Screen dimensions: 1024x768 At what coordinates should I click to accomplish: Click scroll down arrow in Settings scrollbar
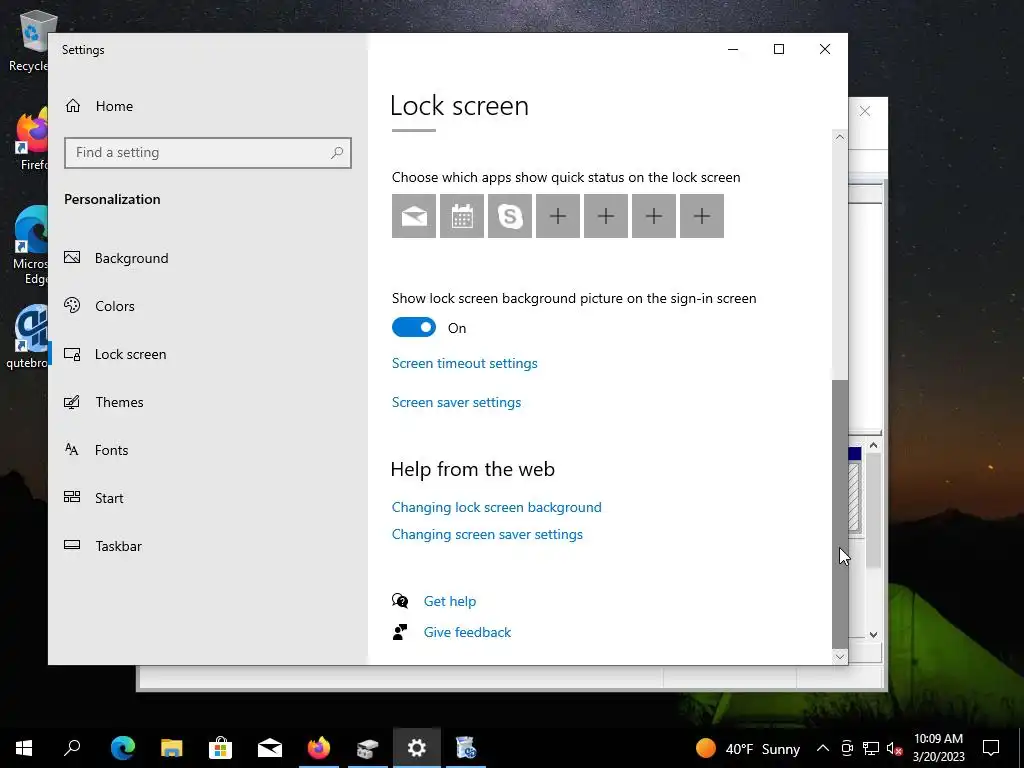click(840, 656)
